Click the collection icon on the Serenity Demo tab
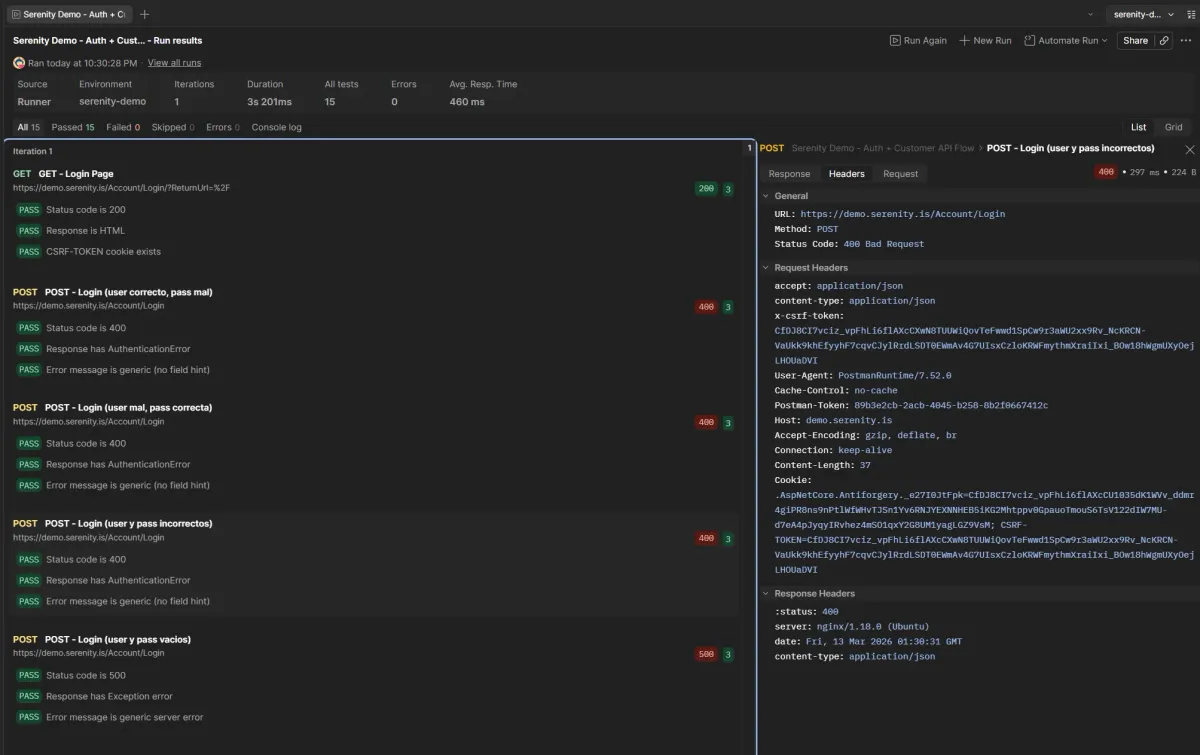The width and height of the screenshot is (1200, 755). coord(17,14)
